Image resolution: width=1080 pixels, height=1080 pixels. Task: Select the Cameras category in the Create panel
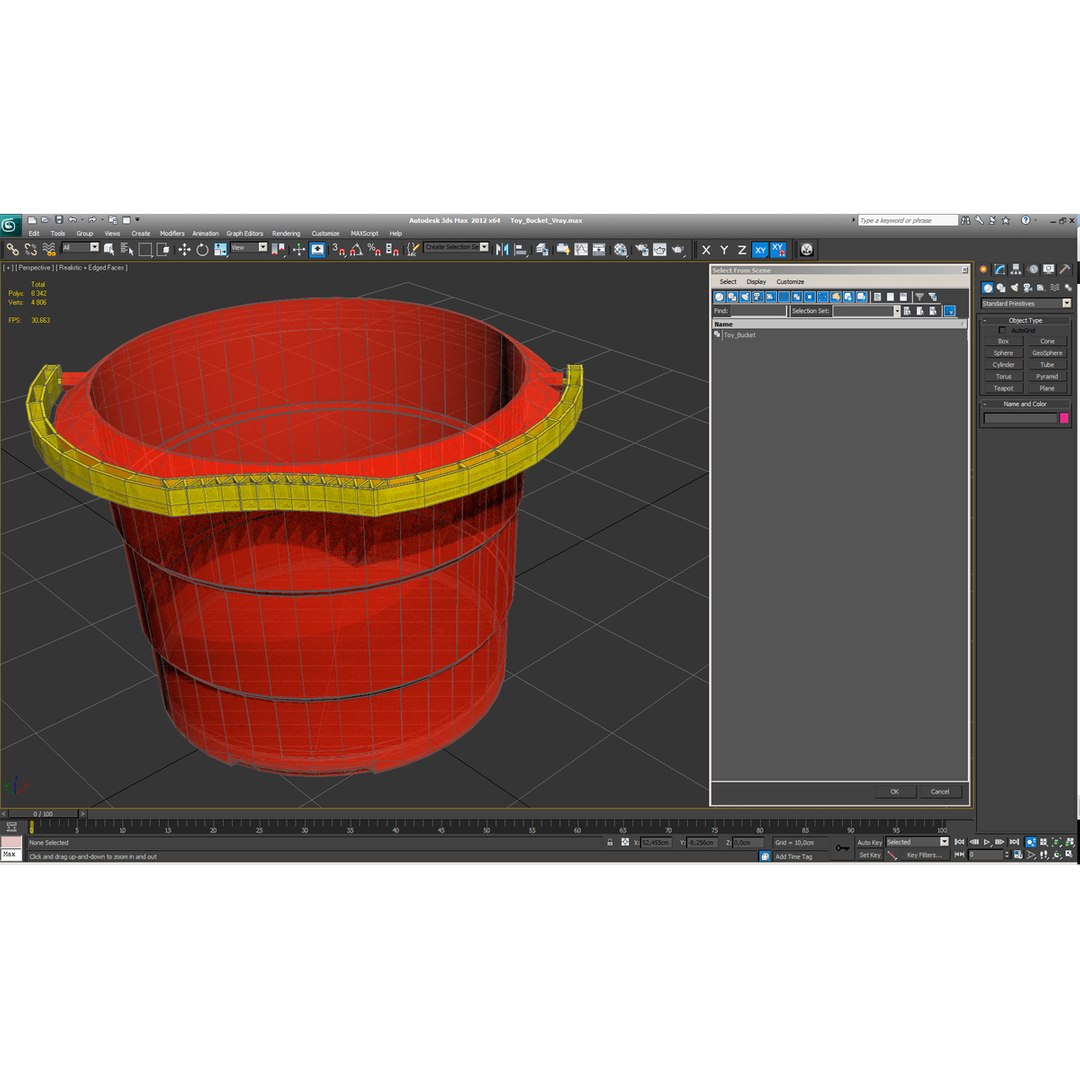(1028, 288)
